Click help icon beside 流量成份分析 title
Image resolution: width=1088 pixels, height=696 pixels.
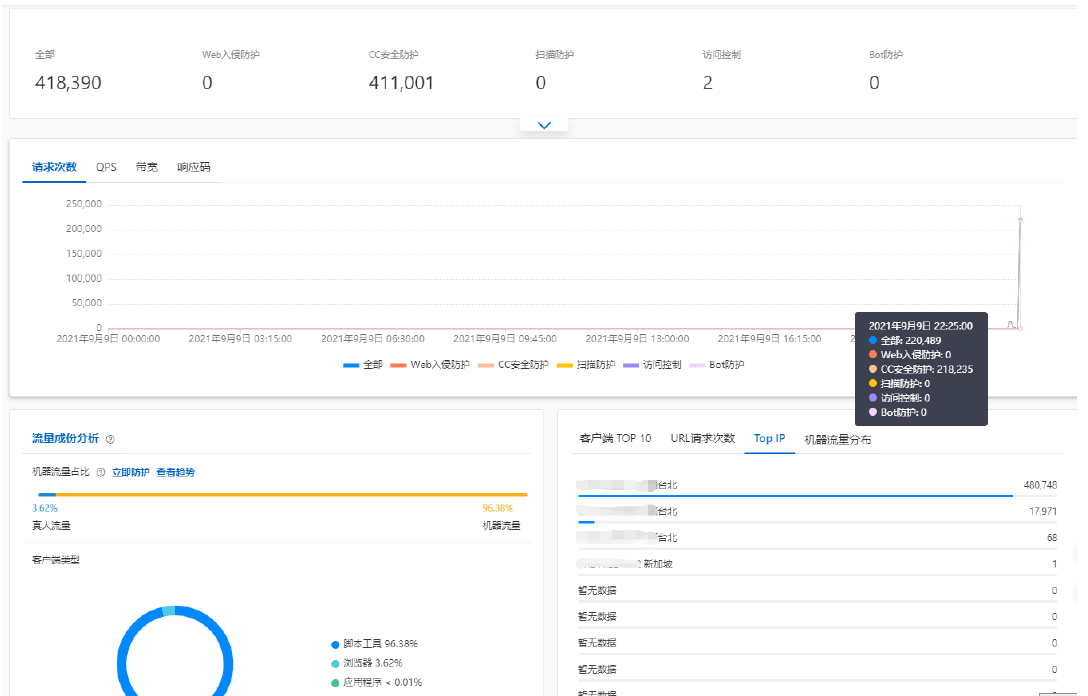[110, 439]
